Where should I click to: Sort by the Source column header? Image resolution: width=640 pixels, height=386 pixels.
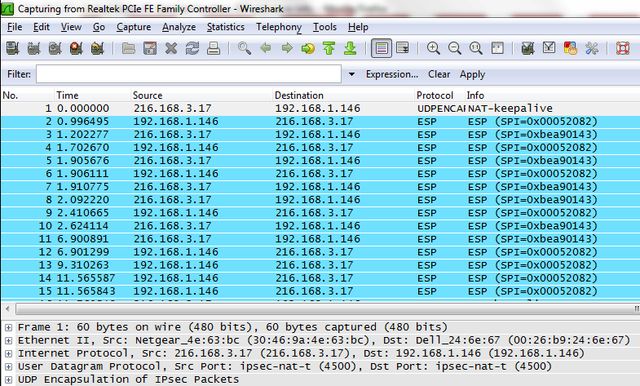tap(147, 95)
